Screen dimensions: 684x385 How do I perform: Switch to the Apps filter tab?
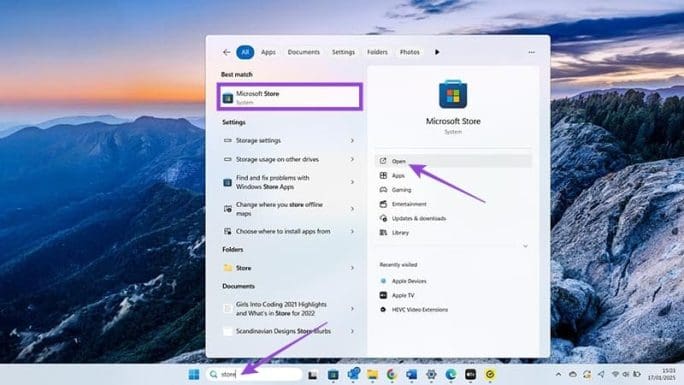pos(268,52)
